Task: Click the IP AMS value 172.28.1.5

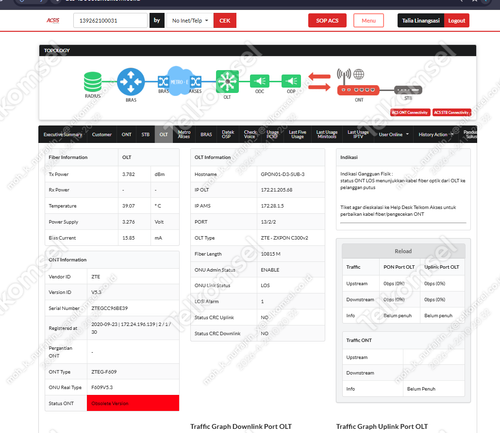Action: 272,206
